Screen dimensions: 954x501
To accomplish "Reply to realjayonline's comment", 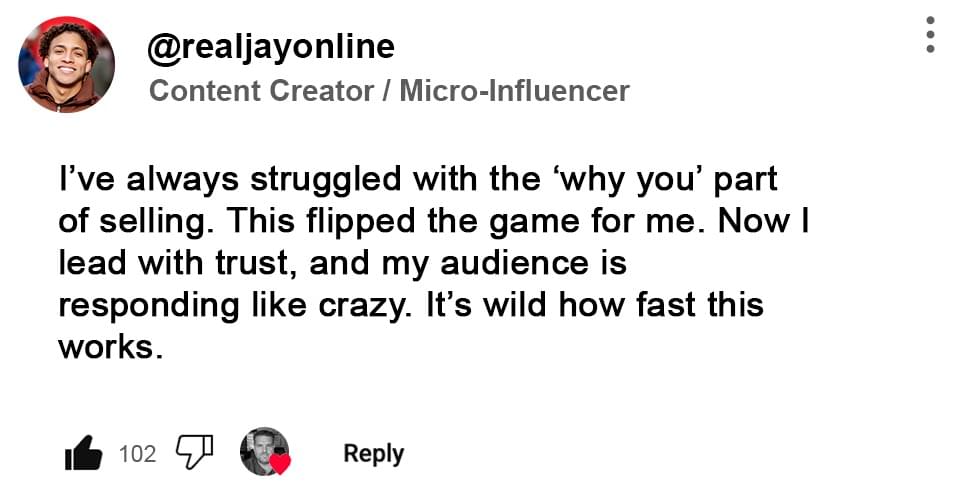I will [373, 453].
